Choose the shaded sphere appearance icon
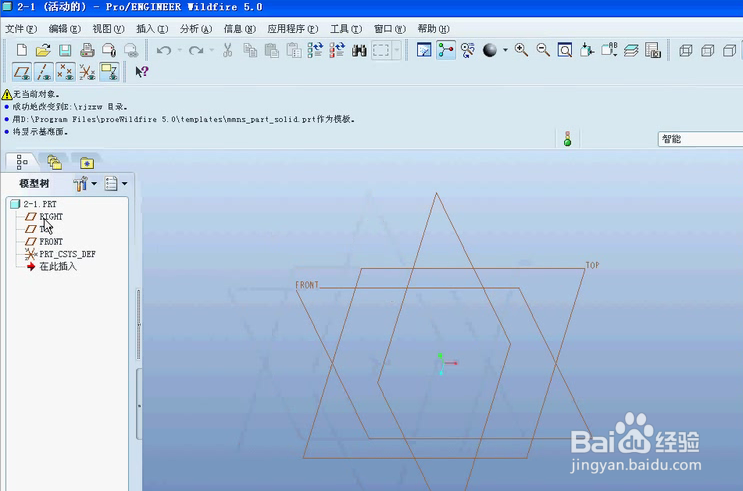 (490, 50)
